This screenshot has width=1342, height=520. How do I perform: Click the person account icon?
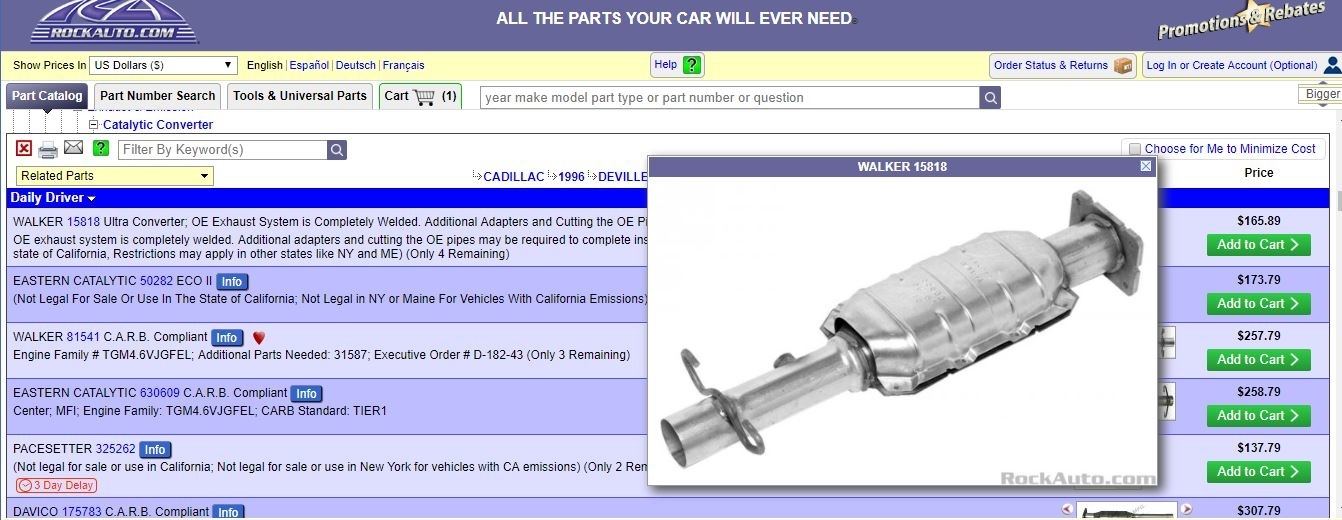point(1333,65)
